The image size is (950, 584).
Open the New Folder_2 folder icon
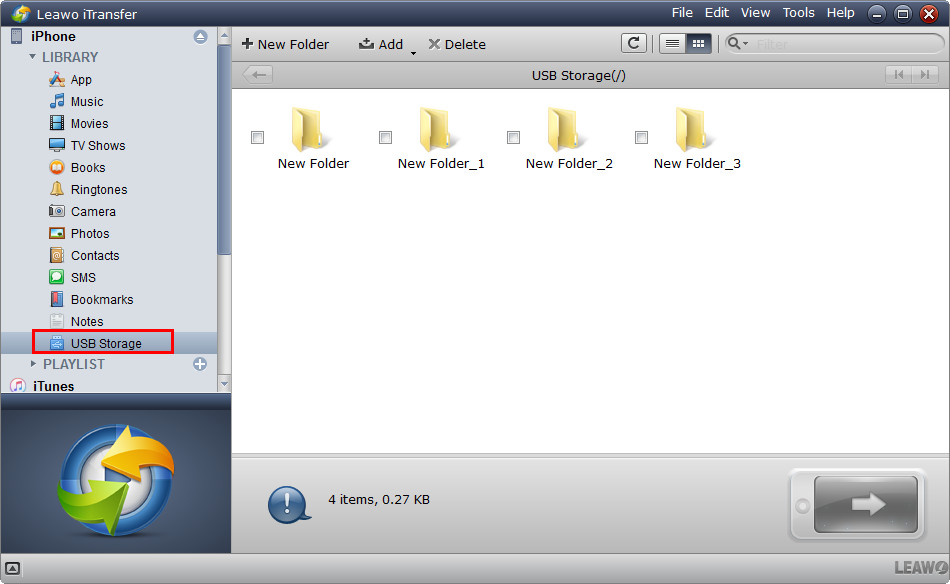[565, 130]
